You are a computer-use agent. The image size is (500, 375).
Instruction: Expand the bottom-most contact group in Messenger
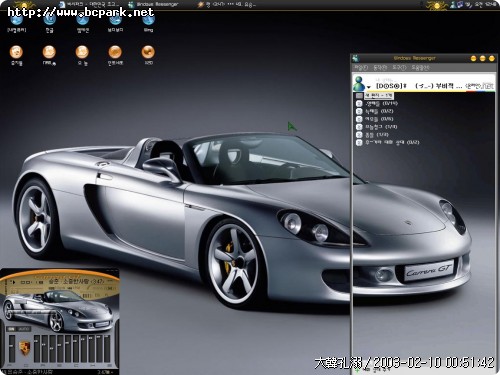[x=387, y=143]
